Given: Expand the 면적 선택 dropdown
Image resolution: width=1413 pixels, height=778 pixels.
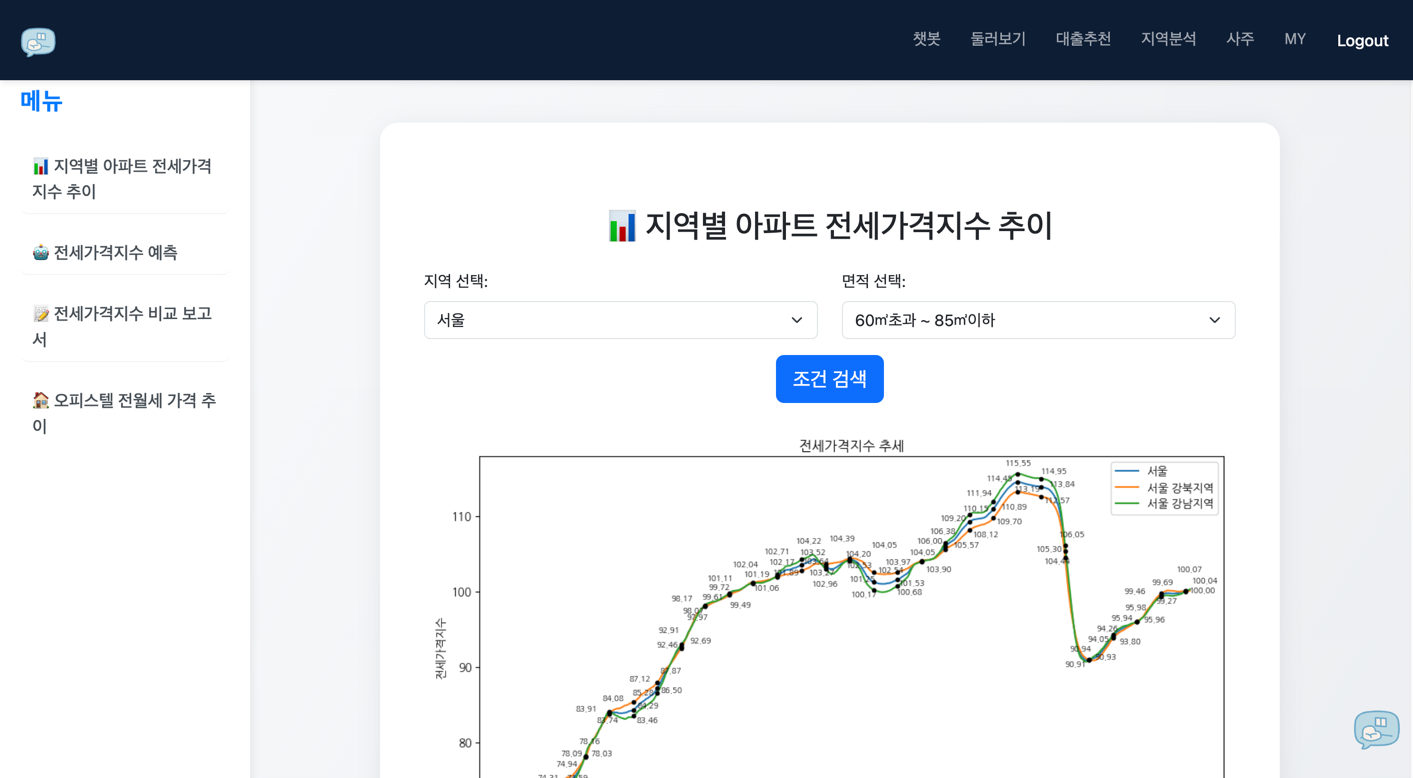Looking at the screenshot, I should 1038,320.
